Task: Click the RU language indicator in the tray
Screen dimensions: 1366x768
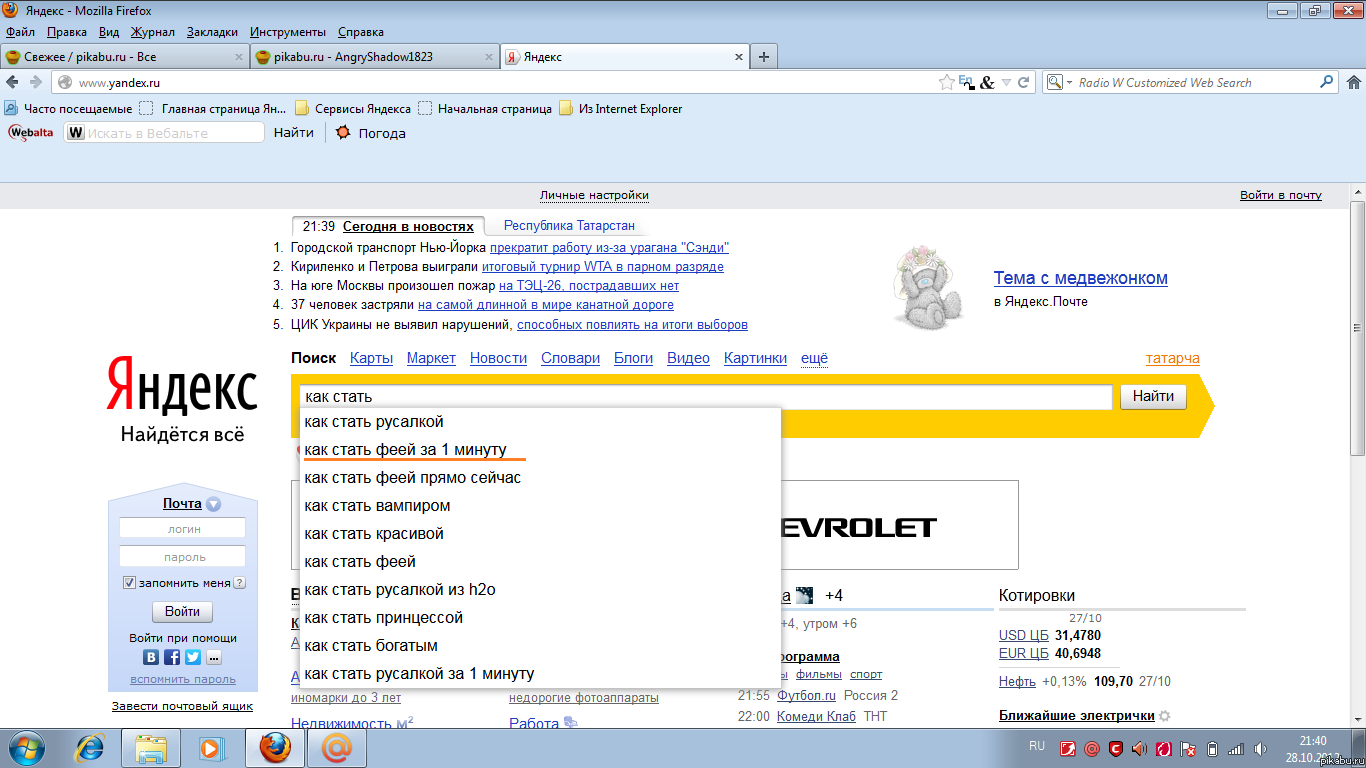Action: click(1037, 746)
